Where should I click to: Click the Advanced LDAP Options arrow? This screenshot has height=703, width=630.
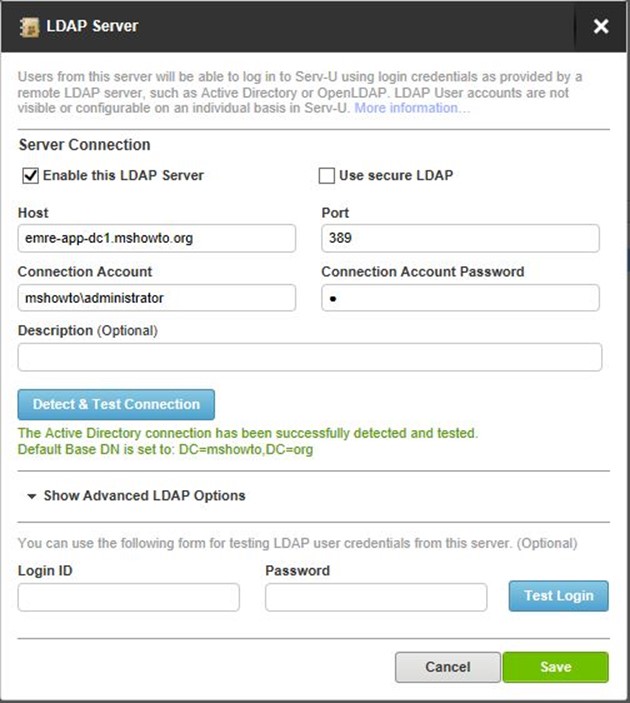coord(31,496)
